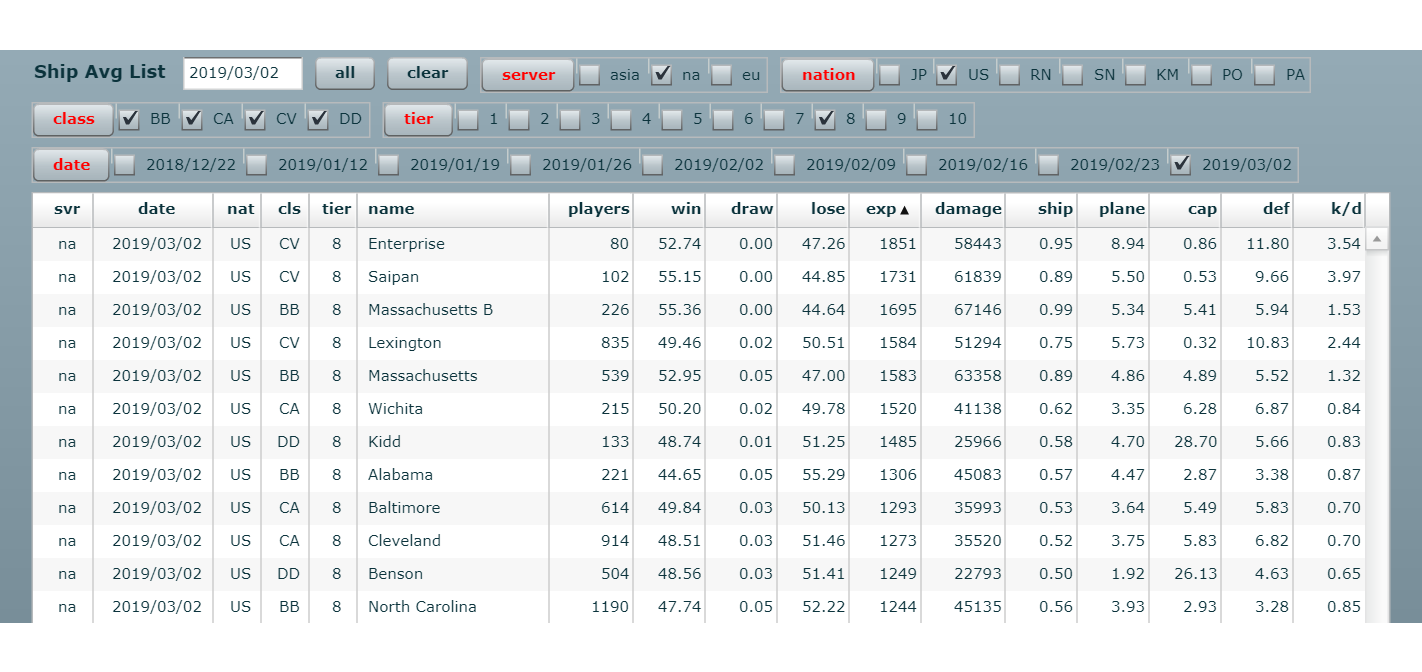Screen dimensions: 1422x672
Task: Select the tier 10 checkbox
Action: pyautogui.click(x=927, y=120)
